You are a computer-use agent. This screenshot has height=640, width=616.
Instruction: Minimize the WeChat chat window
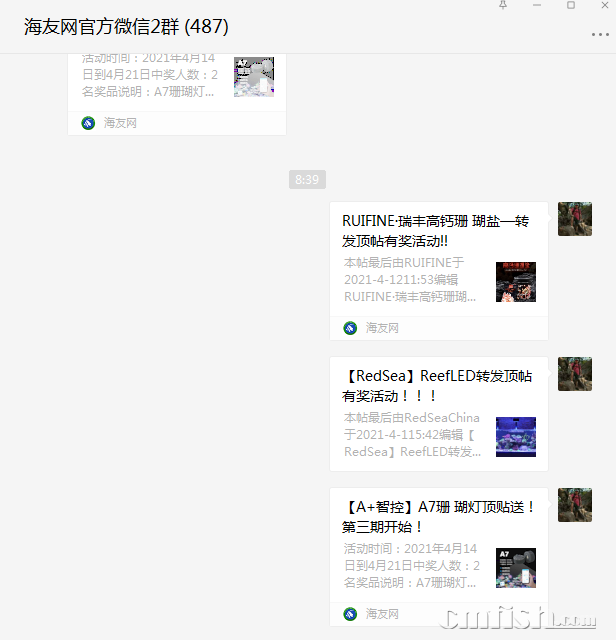click(x=537, y=5)
